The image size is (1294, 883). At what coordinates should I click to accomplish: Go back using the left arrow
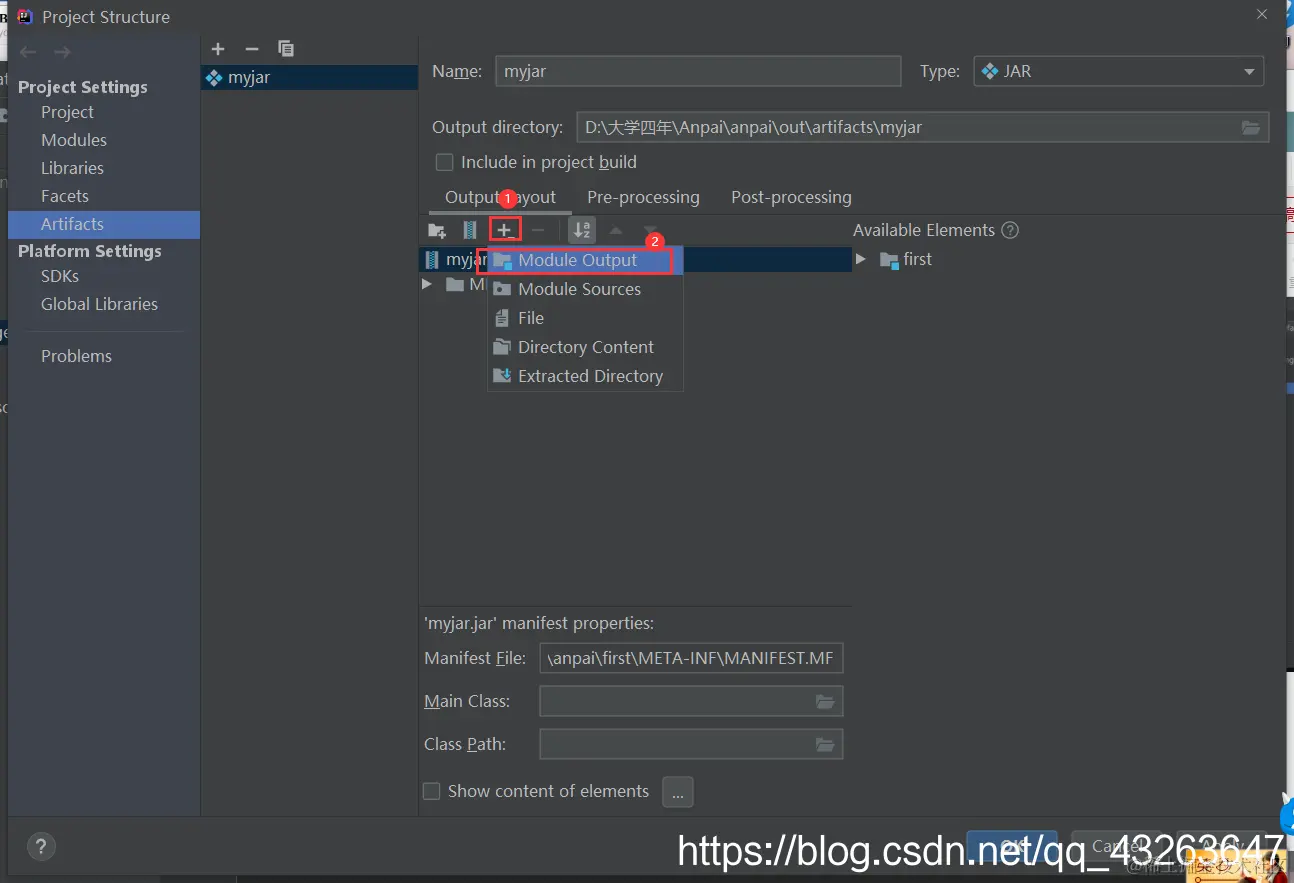pyautogui.click(x=28, y=52)
